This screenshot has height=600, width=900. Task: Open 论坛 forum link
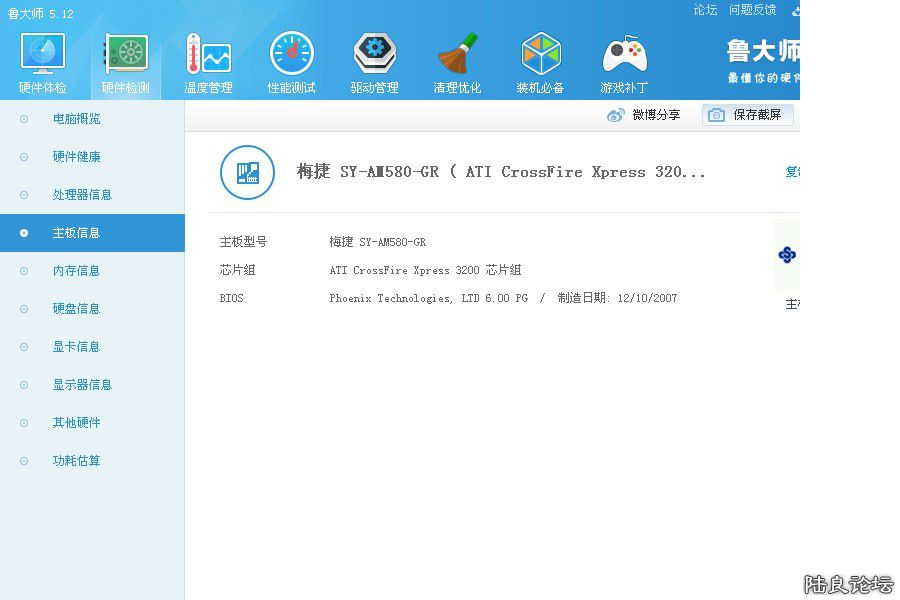705,10
